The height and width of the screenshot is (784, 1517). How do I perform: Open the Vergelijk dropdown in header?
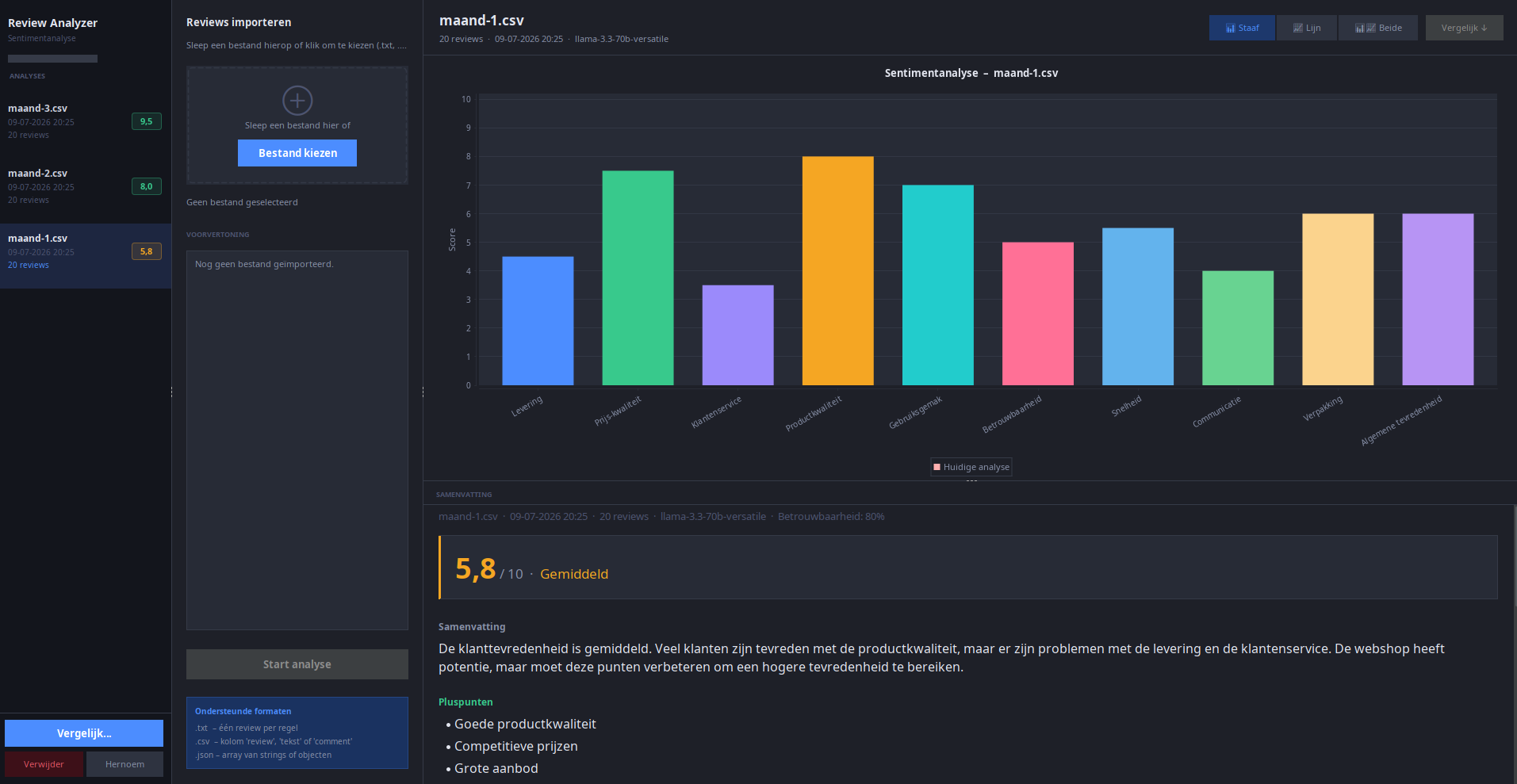tap(1464, 28)
